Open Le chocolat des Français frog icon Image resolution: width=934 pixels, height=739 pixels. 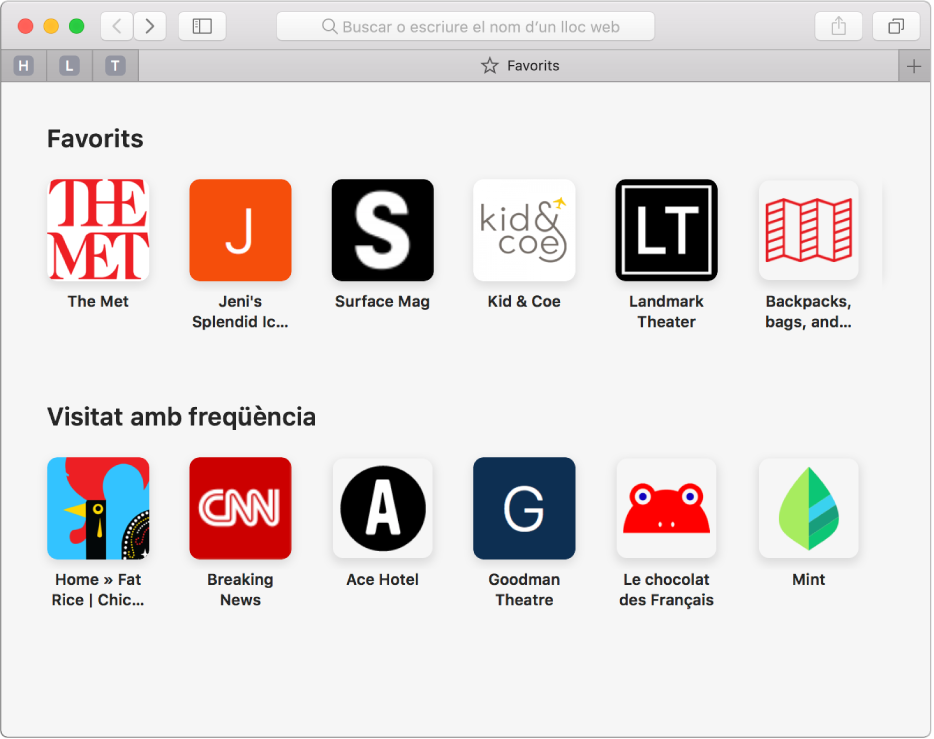pos(666,508)
